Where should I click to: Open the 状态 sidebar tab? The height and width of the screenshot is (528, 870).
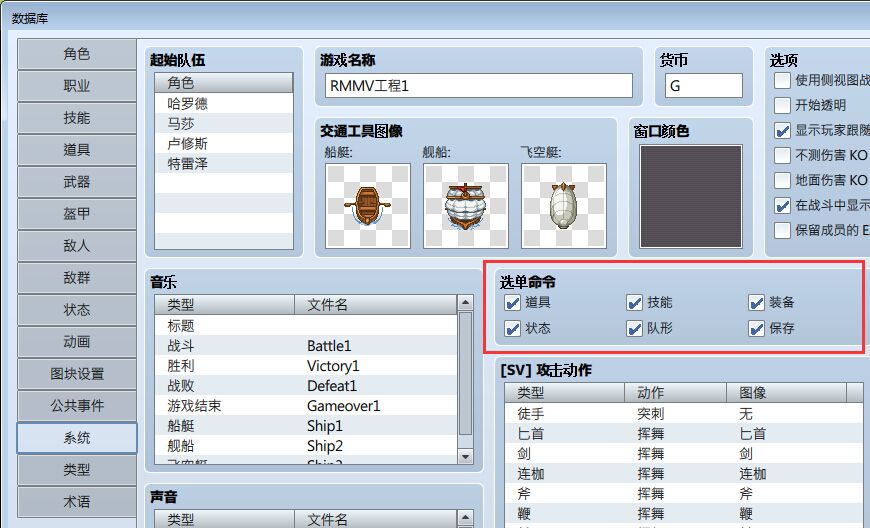[77, 309]
